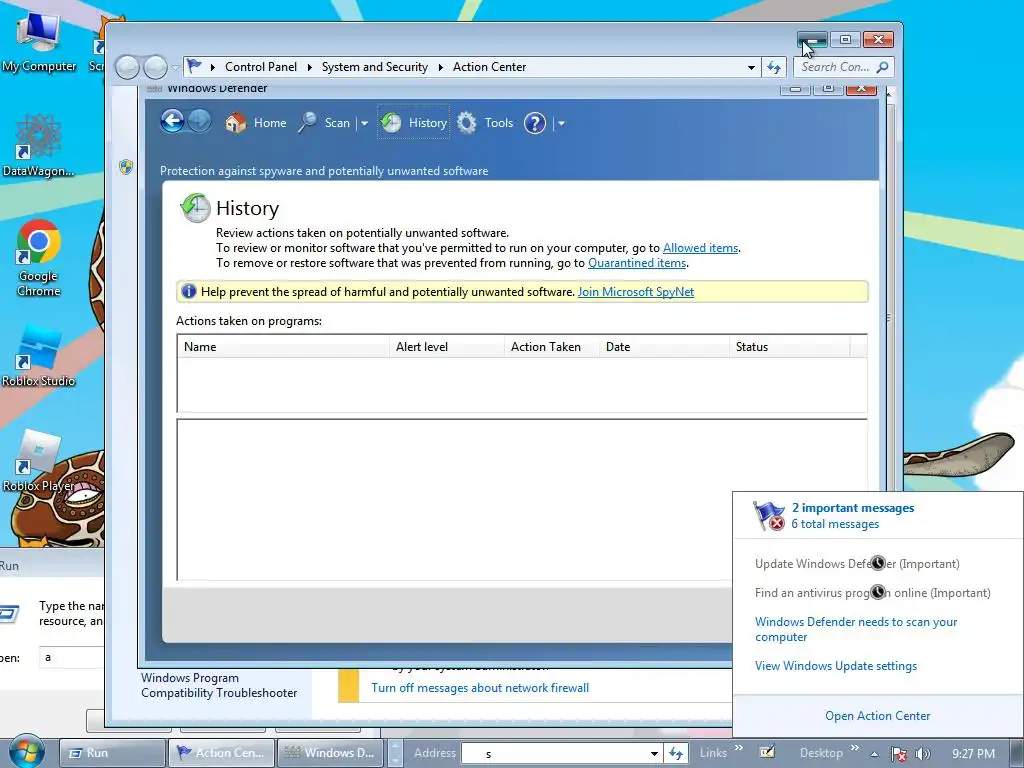Show hidden tray icons arrow
Image resolution: width=1024 pixels, height=768 pixels.
point(874,754)
